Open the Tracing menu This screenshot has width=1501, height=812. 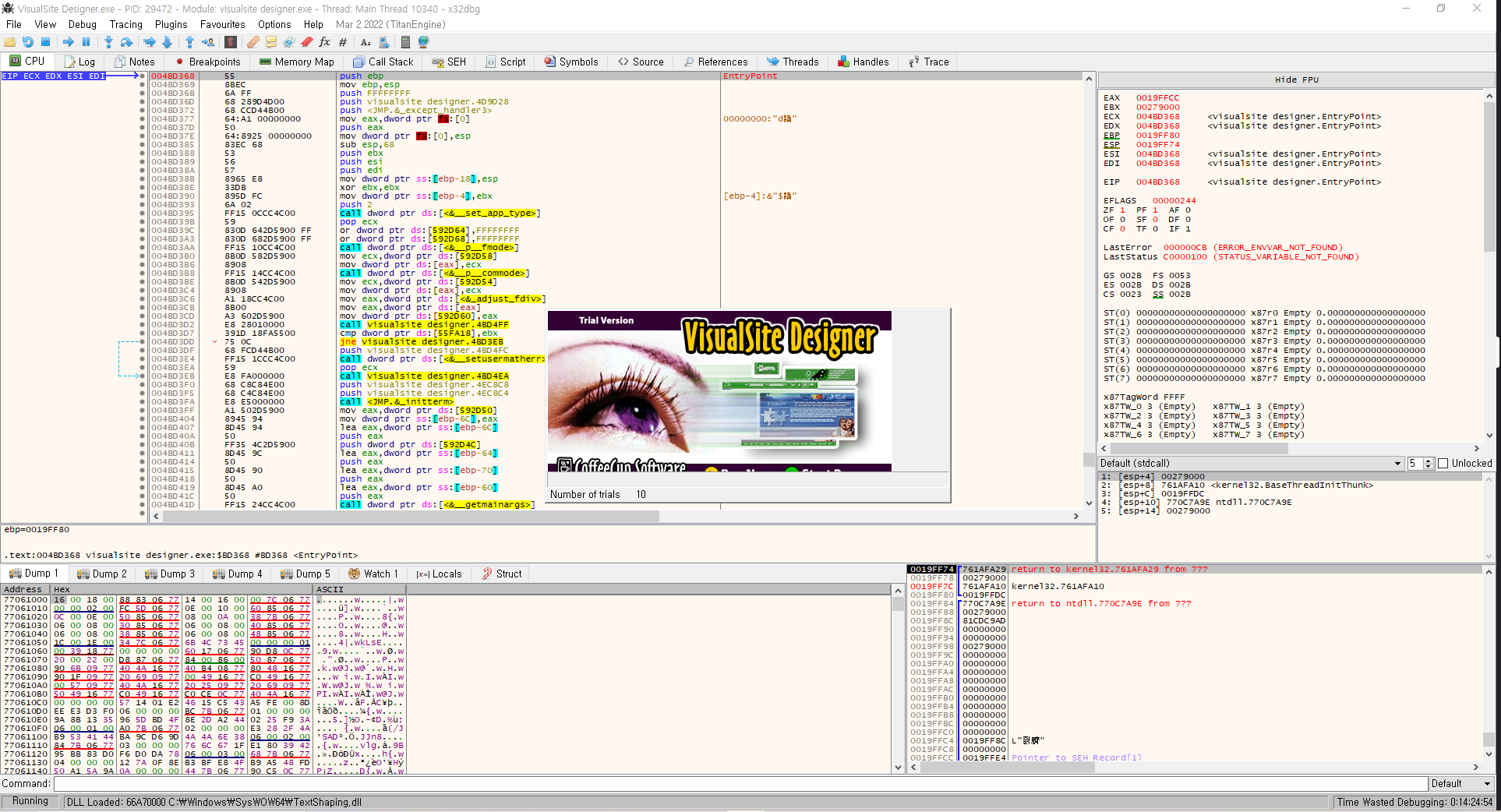(x=126, y=24)
